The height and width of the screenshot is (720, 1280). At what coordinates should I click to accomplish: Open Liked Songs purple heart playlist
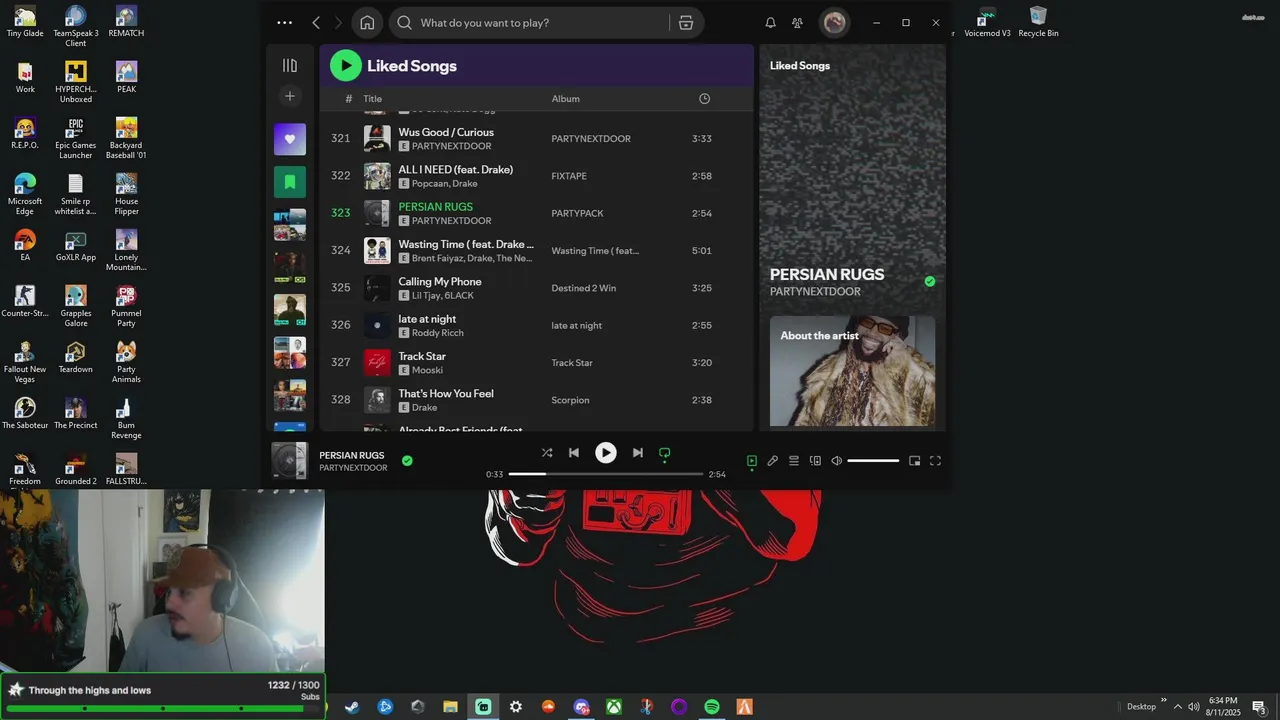[290, 139]
